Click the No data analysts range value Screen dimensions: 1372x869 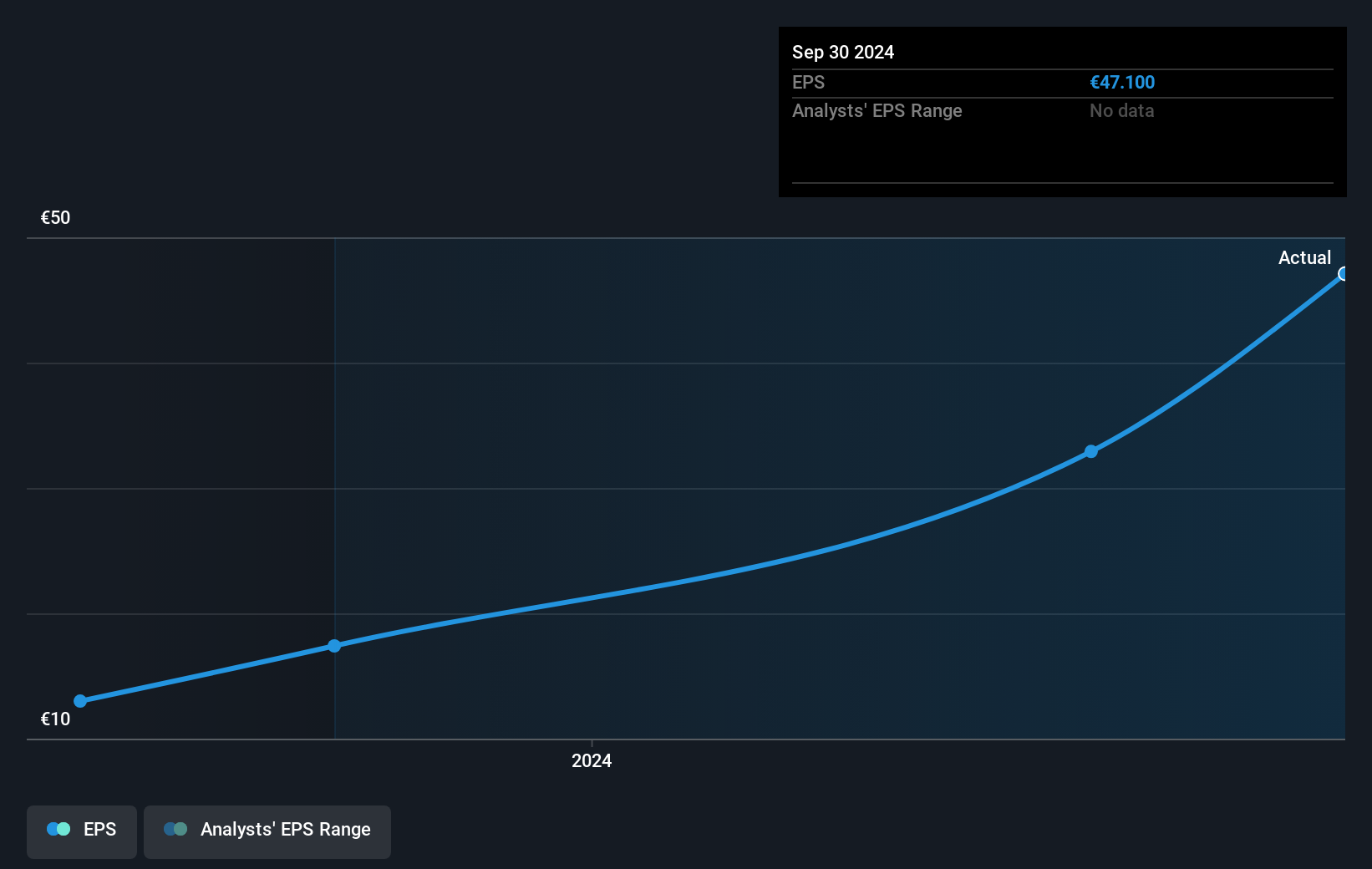[1122, 111]
